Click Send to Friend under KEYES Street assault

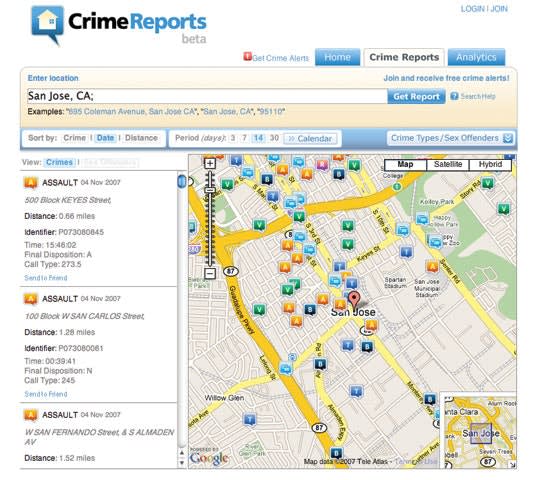point(46,278)
